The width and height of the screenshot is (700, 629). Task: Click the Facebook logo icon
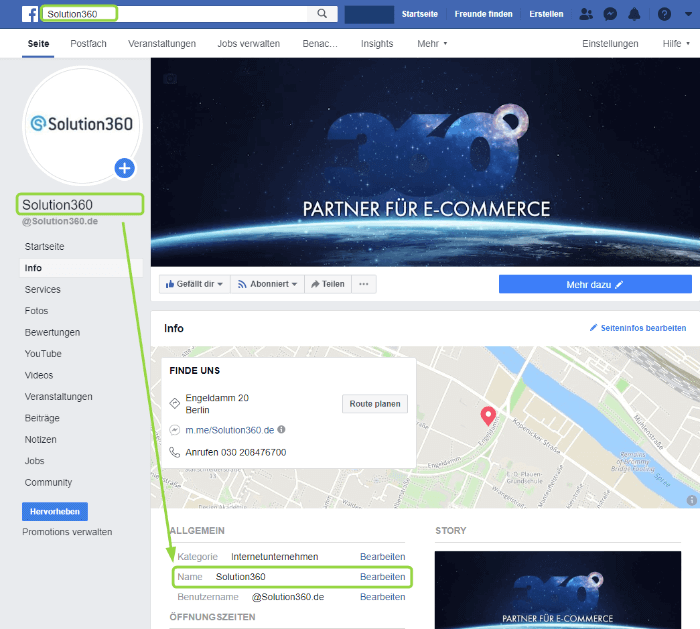pos(30,14)
